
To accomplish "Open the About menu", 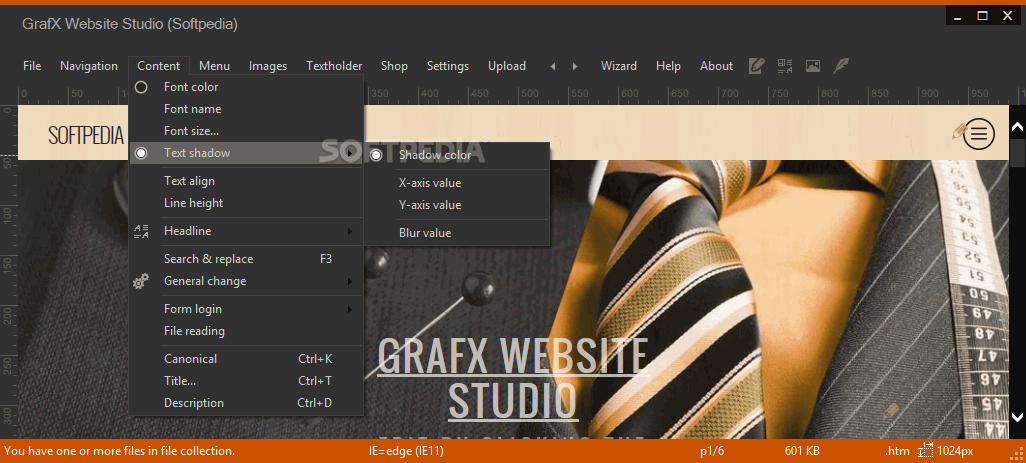I will pyautogui.click(x=716, y=66).
